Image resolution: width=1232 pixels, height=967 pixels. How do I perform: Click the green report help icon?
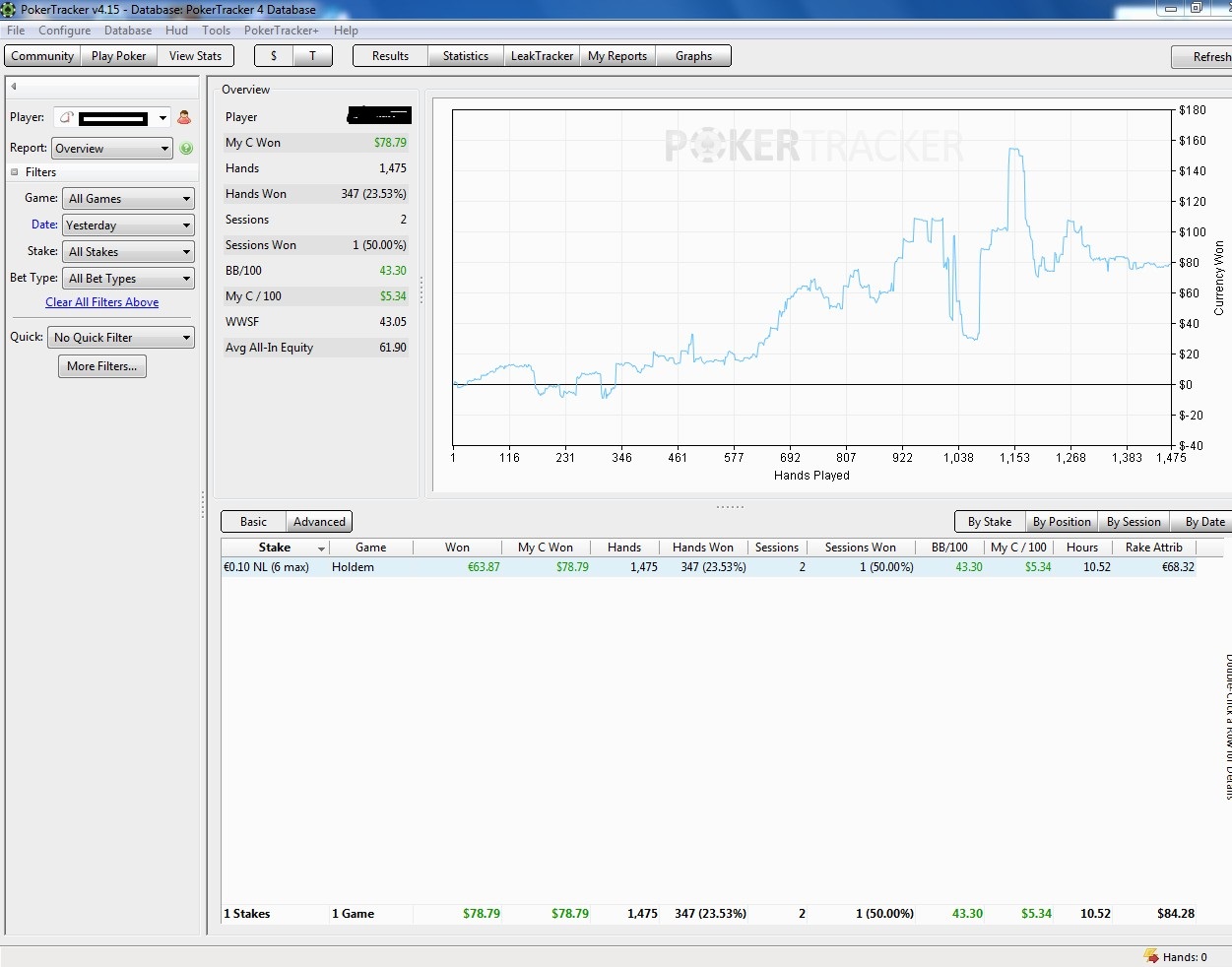(186, 149)
